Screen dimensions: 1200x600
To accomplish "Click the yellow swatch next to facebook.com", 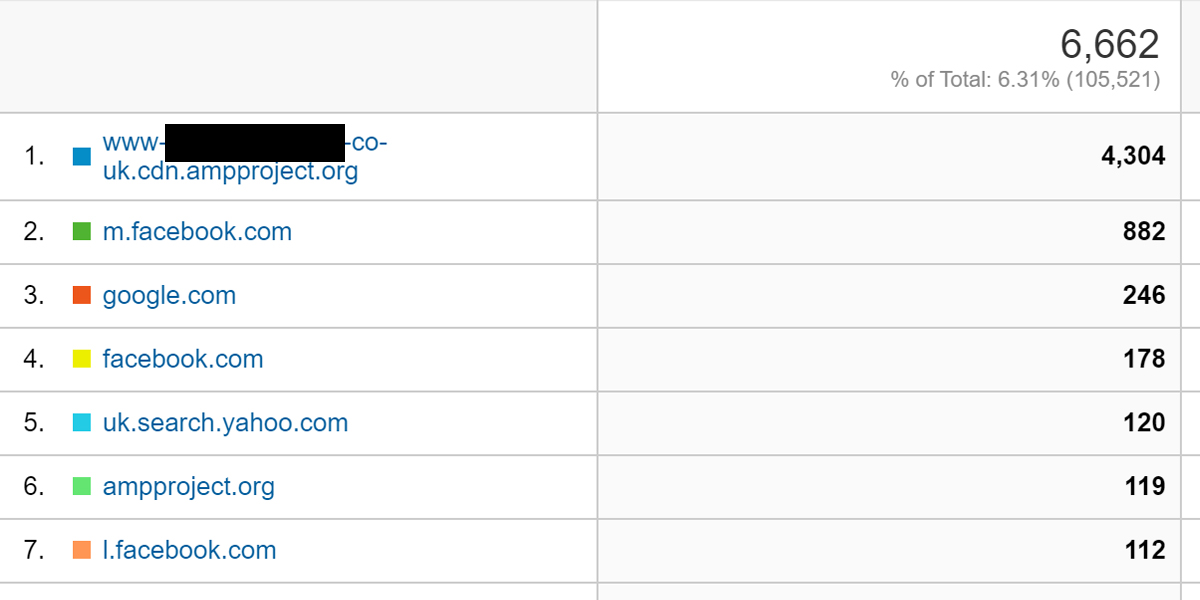I will coord(82,359).
